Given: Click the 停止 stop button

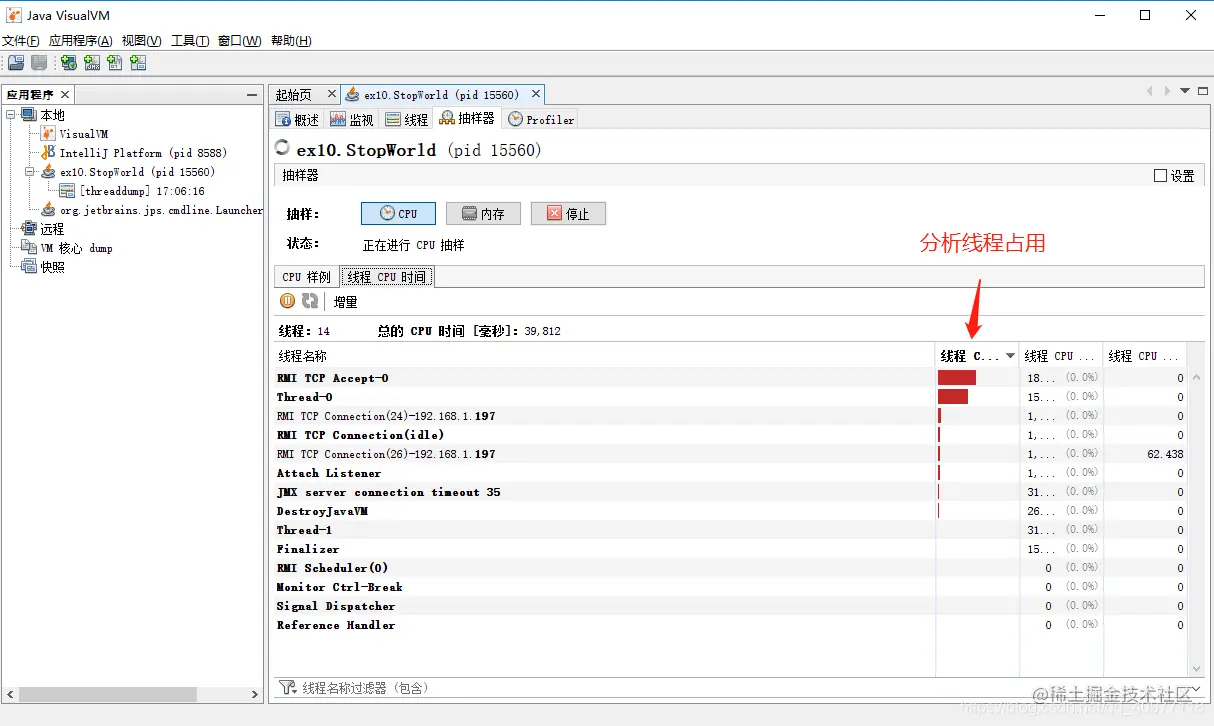Looking at the screenshot, I should (x=568, y=214).
